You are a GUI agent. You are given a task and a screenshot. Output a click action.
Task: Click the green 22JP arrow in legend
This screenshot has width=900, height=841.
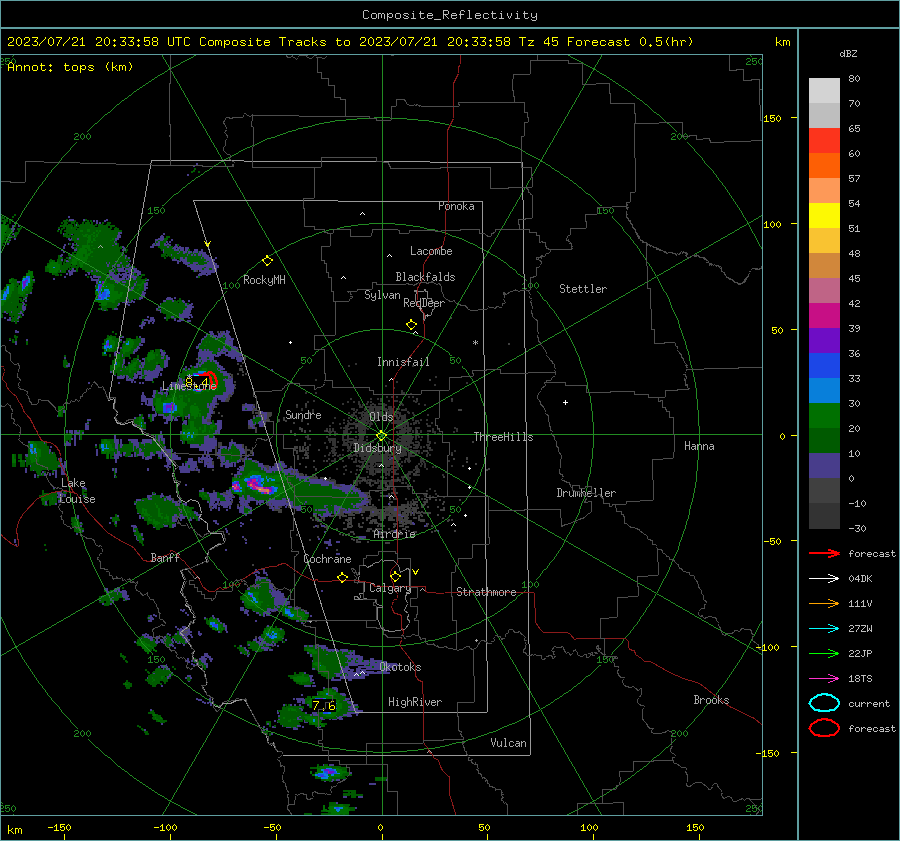point(824,653)
